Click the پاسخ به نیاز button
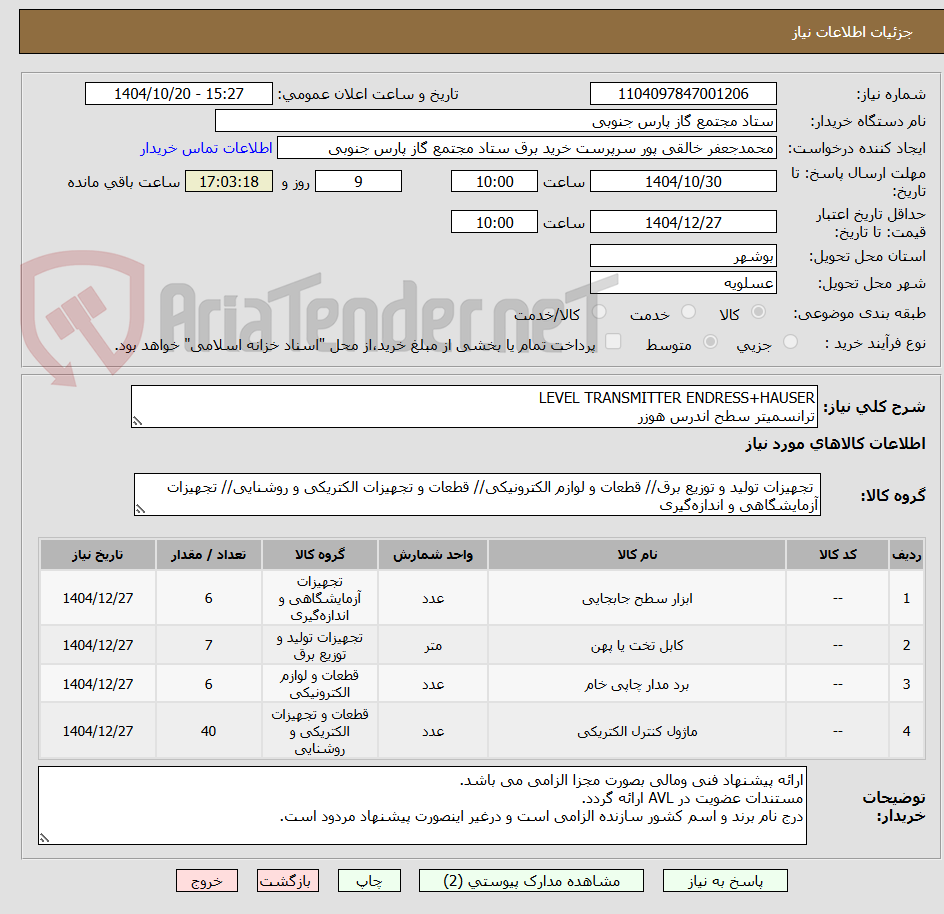Screen dimensions: 944x914 [725, 881]
